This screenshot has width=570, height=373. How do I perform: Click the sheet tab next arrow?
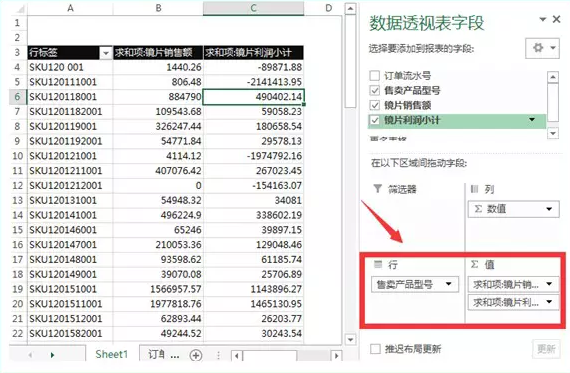[x=52, y=355]
